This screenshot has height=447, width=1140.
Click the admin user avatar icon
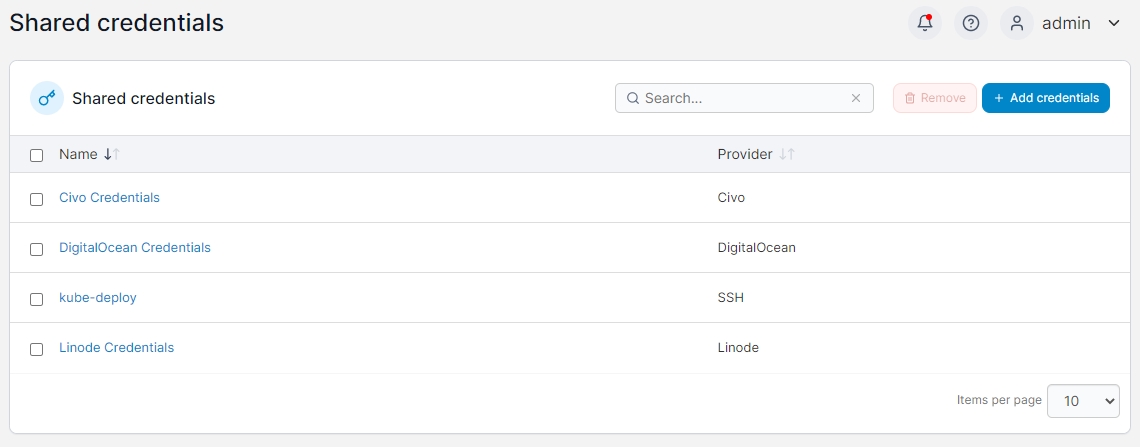pyautogui.click(x=1017, y=23)
